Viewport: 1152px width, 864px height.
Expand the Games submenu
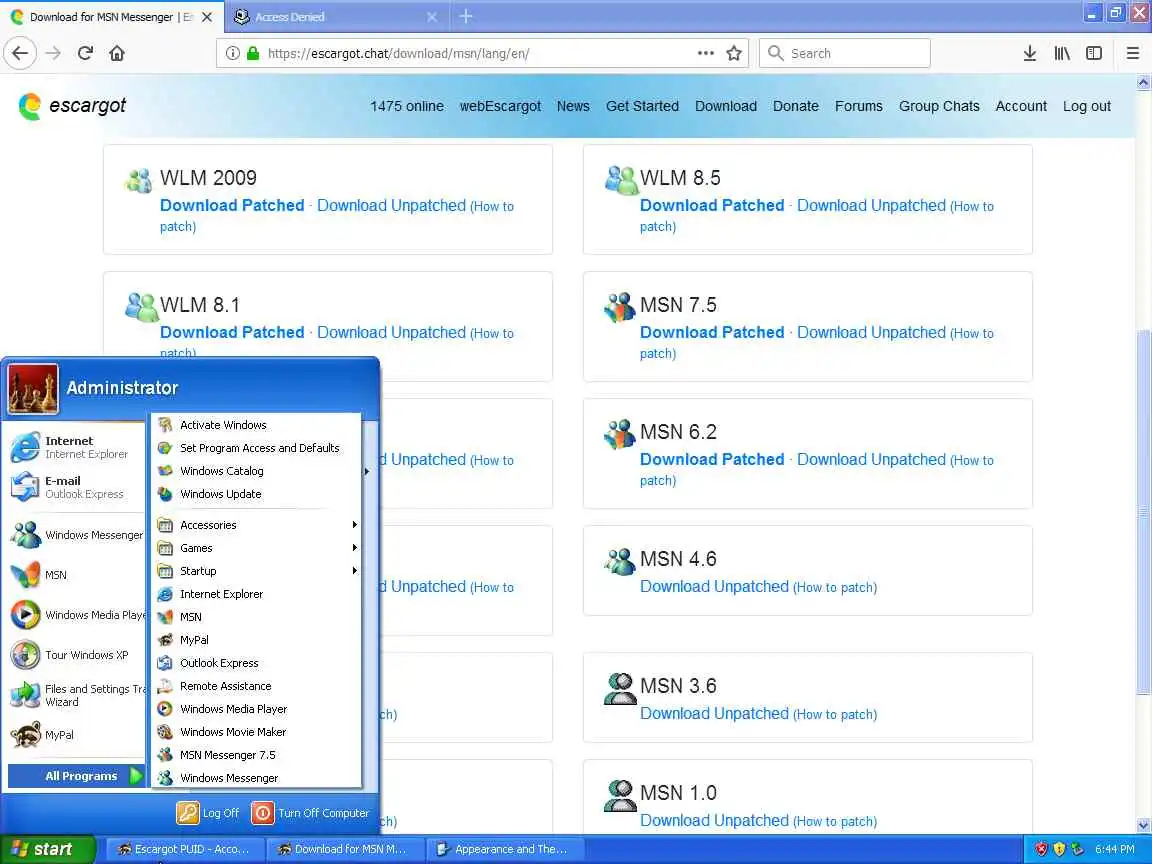[x=257, y=548]
